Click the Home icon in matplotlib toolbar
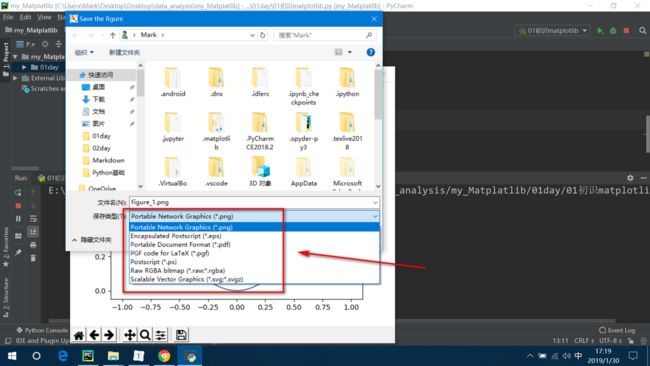This screenshot has width=650, height=366. pyautogui.click(x=79, y=335)
